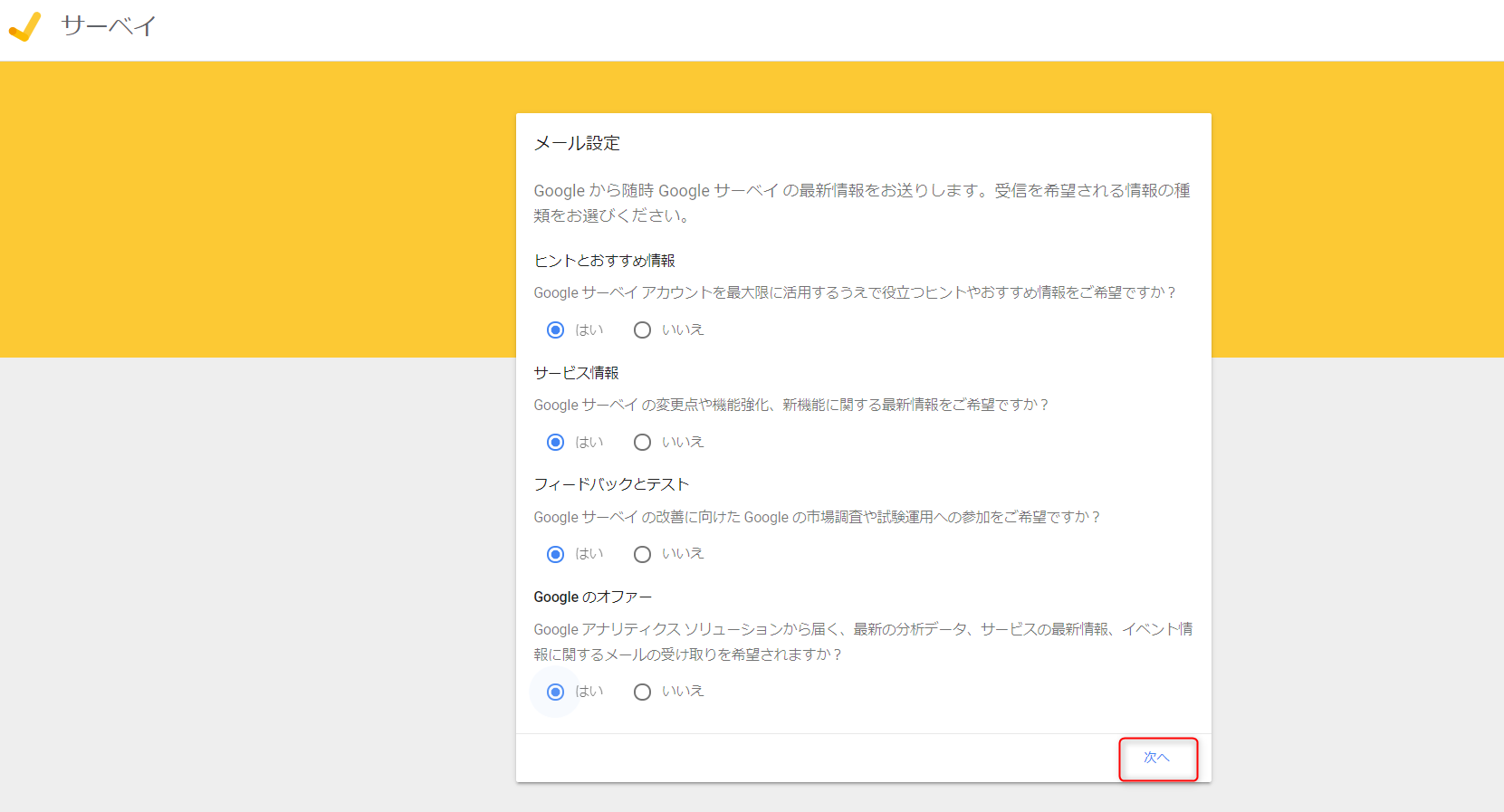The height and width of the screenshot is (812, 1504).
Task: Click the Google のオファー section heading
Action: (592, 597)
